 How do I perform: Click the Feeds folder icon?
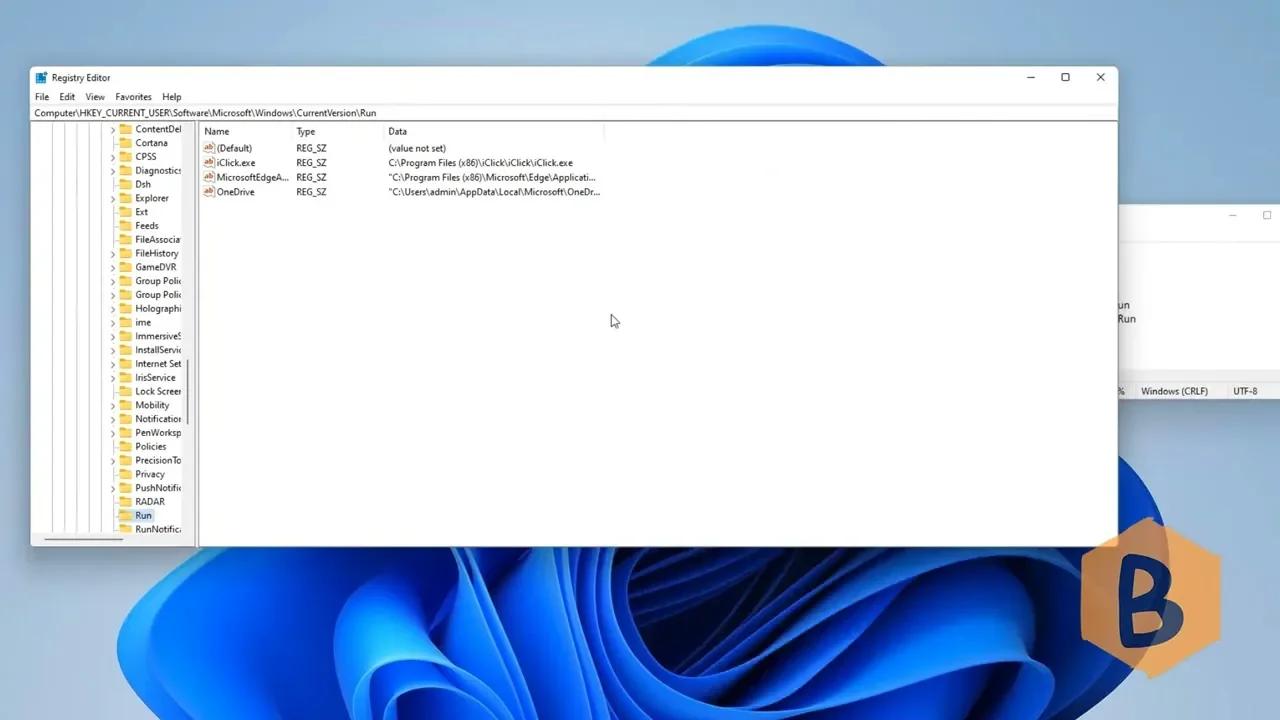[124, 225]
